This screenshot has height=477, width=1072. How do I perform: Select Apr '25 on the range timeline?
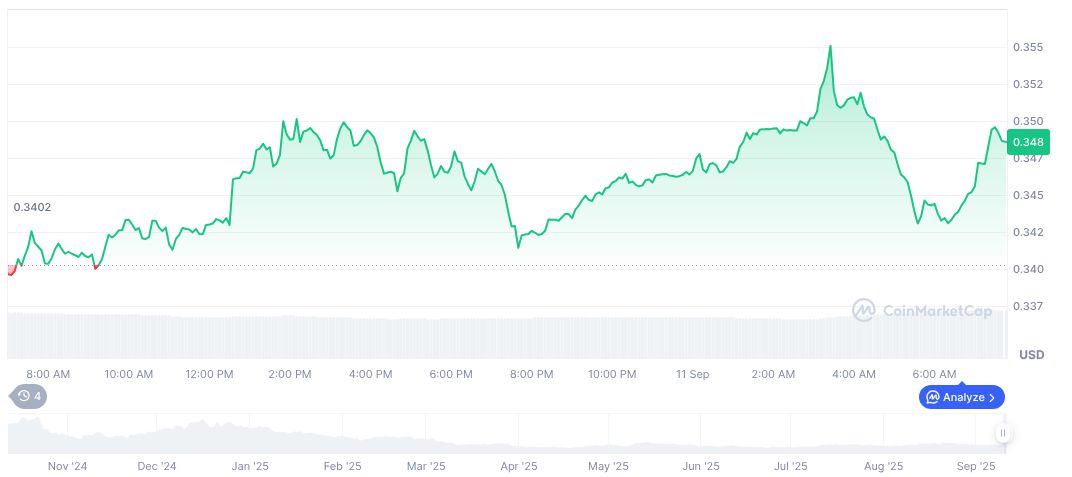coord(519,466)
